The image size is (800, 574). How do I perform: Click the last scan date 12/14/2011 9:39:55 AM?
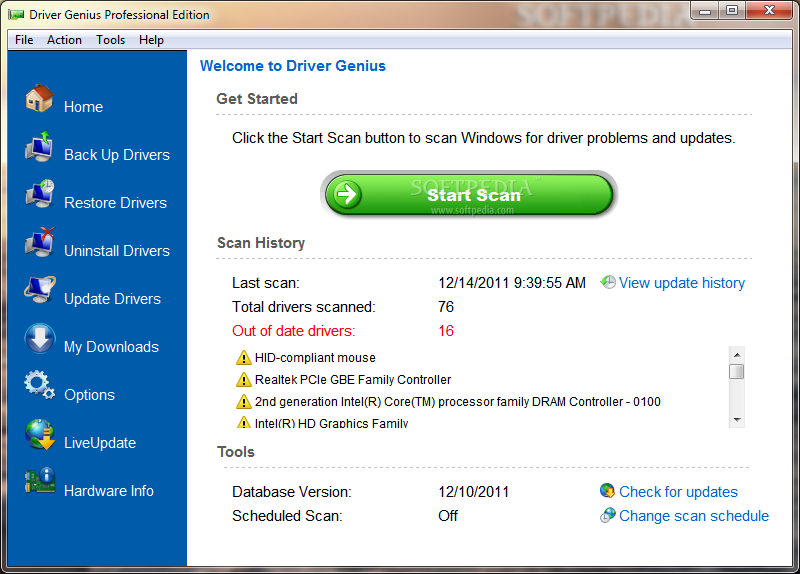(512, 283)
